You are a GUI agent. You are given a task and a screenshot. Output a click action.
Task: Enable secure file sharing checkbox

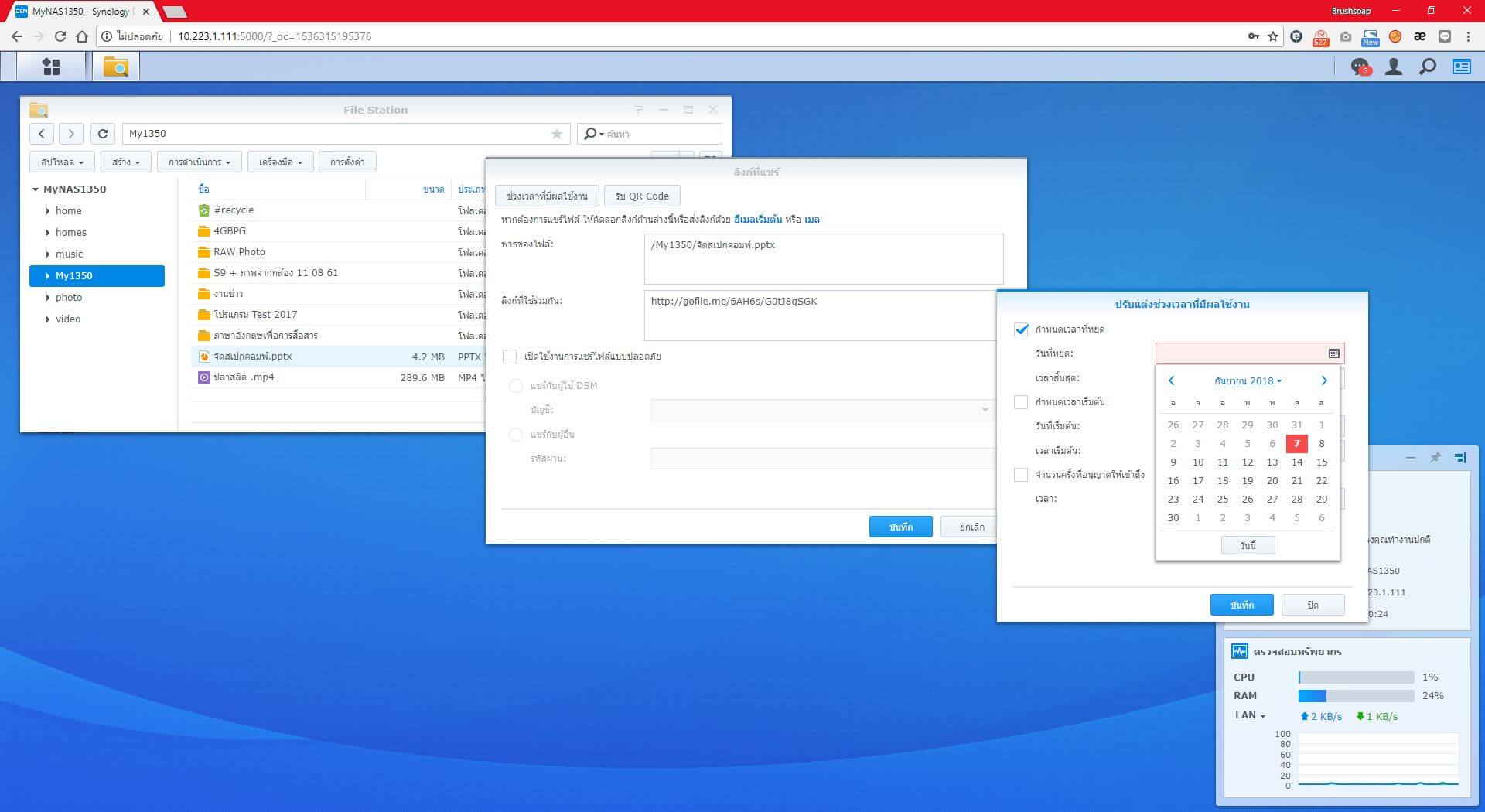[x=509, y=357]
